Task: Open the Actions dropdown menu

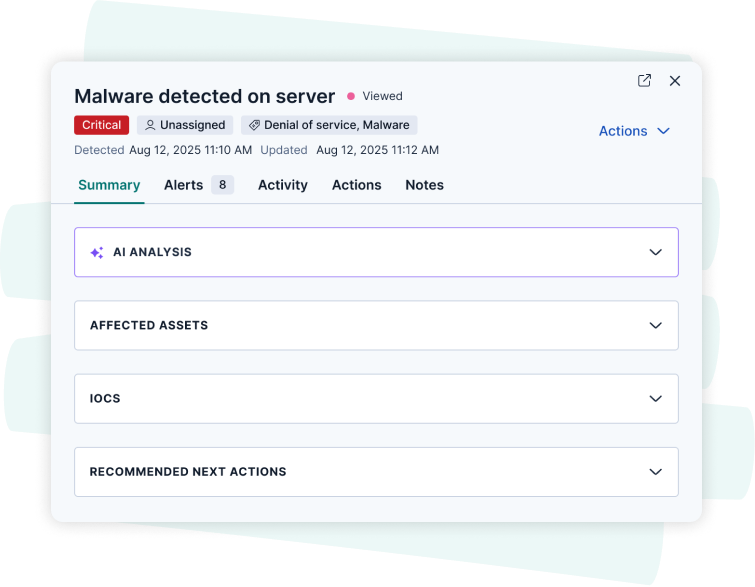Action: [x=634, y=131]
